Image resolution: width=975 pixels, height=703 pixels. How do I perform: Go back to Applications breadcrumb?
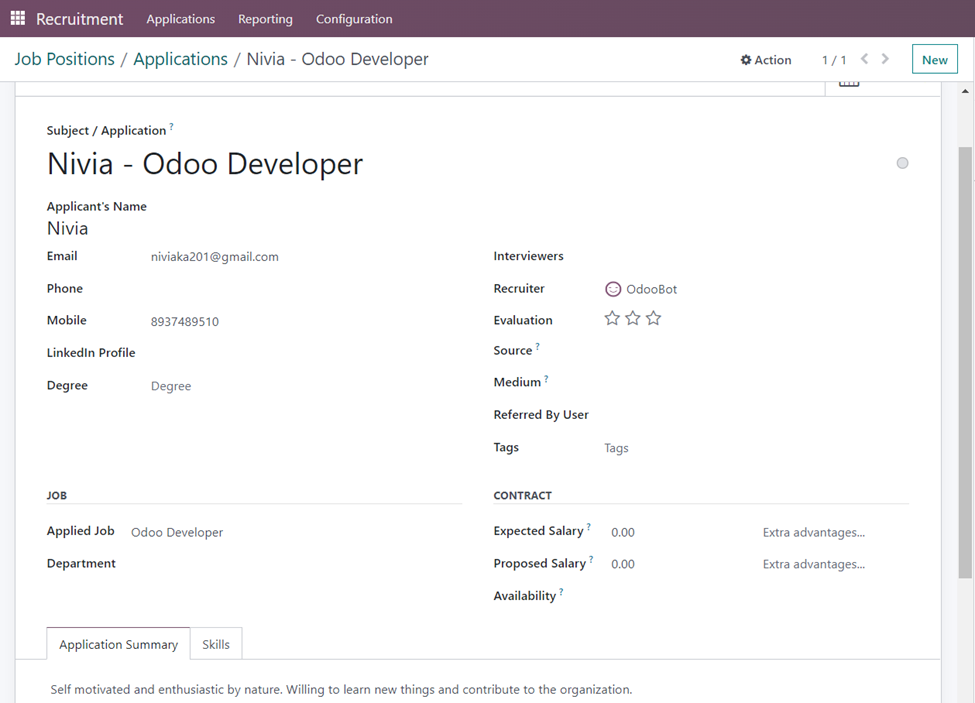[x=180, y=59]
